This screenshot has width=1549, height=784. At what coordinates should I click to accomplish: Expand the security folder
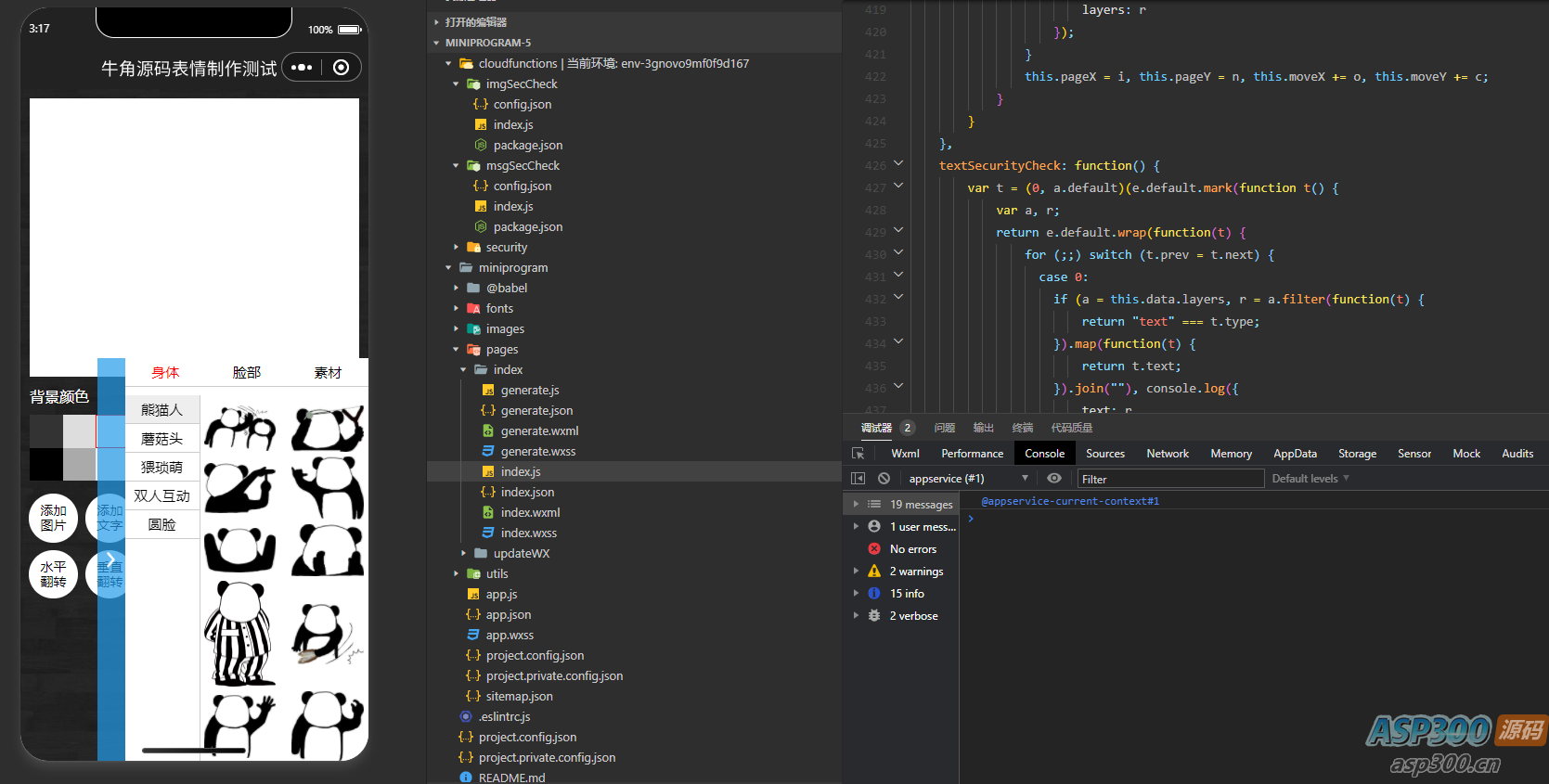pyautogui.click(x=506, y=248)
